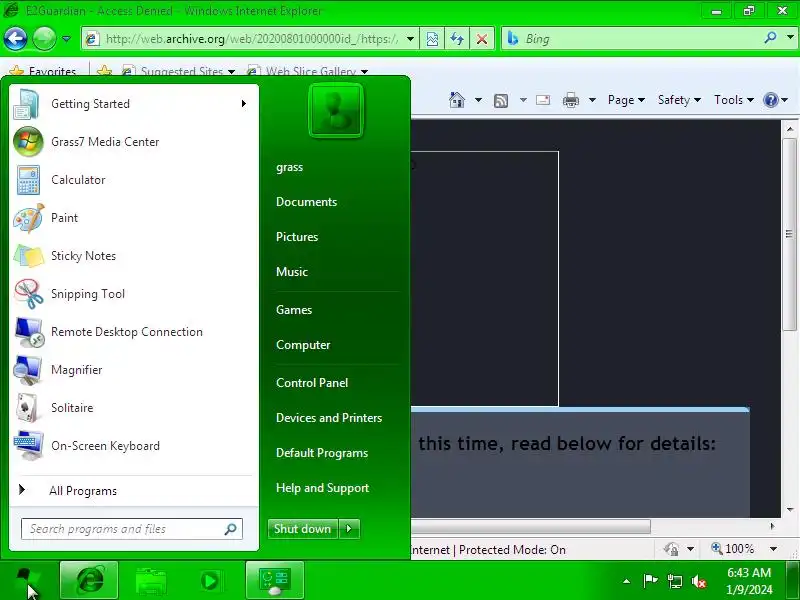Stop page loading with the red X

(x=482, y=39)
